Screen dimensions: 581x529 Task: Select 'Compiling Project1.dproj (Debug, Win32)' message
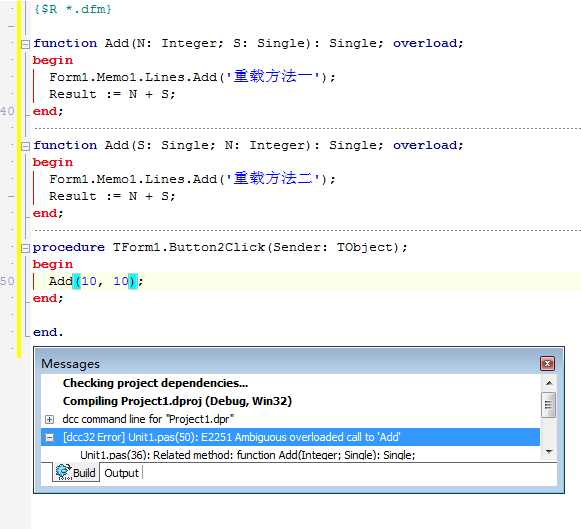tap(177, 401)
